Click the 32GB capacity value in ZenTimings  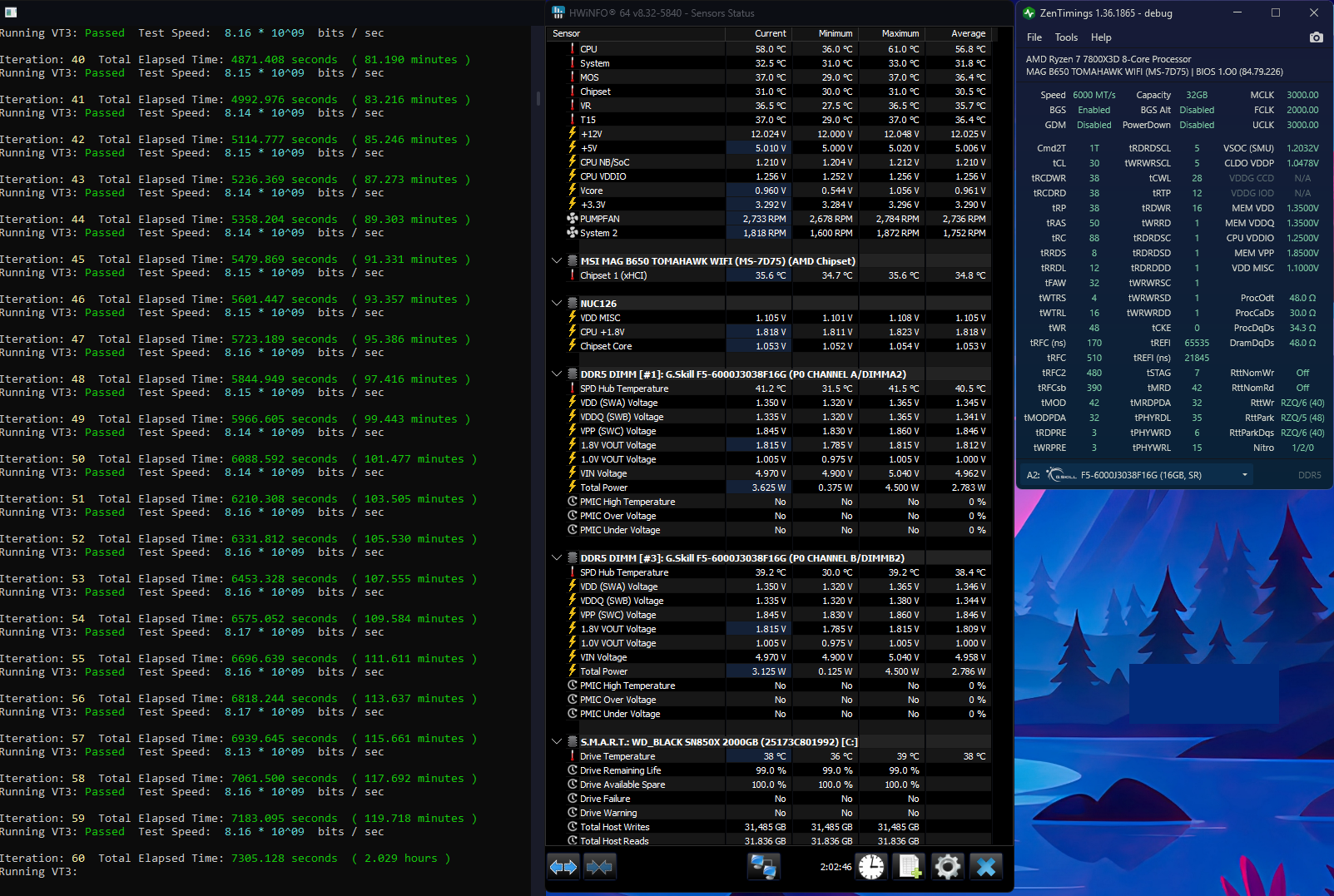coord(1197,95)
